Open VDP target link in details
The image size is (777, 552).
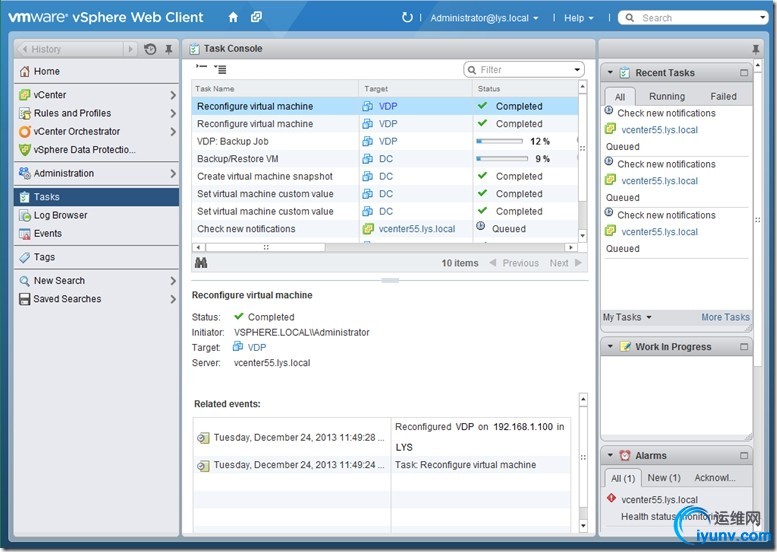pos(257,347)
